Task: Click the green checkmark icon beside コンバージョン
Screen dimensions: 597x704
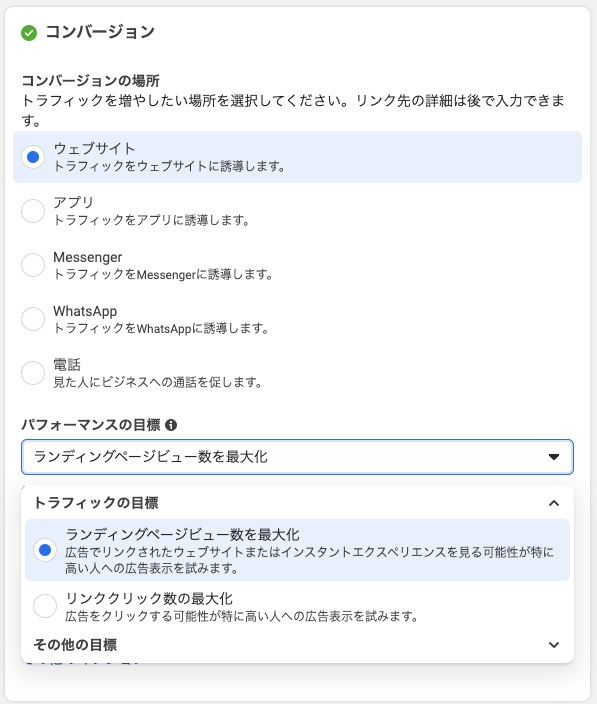Action: click(29, 33)
